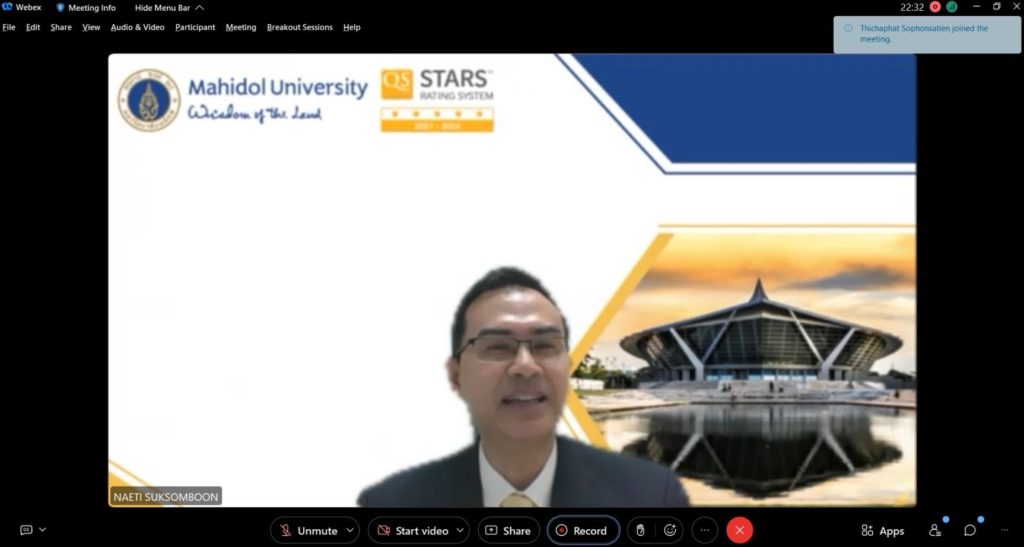The height and width of the screenshot is (547, 1024).
Task: Open the Share menu
Action: [x=61, y=27]
